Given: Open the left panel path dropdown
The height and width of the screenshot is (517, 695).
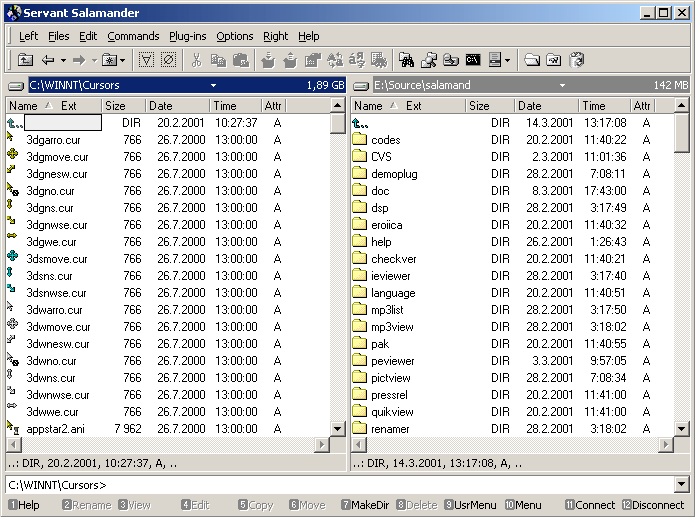Looking at the screenshot, I should tap(213, 86).
